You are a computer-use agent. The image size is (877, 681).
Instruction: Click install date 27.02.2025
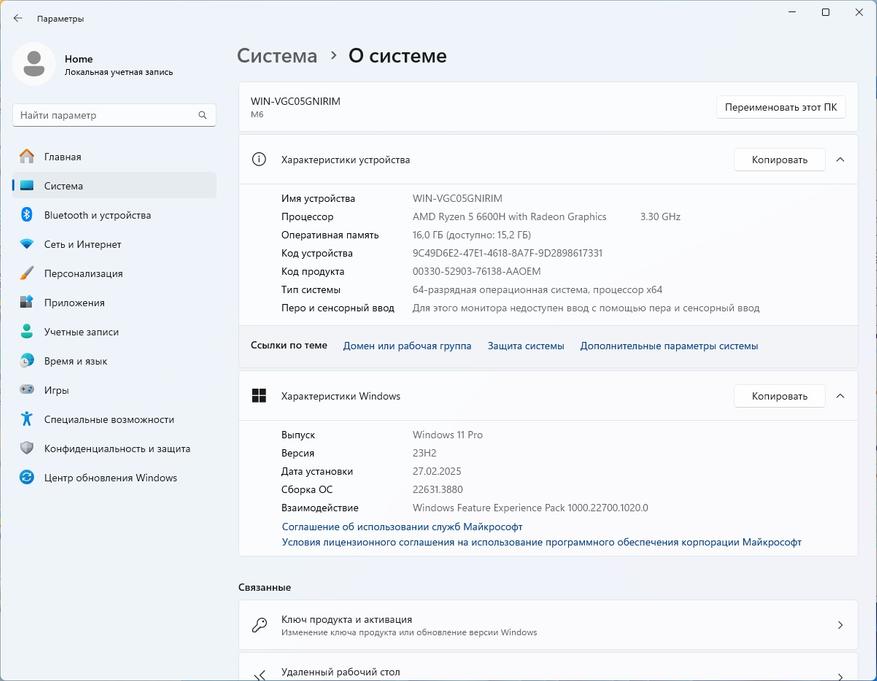(437, 471)
